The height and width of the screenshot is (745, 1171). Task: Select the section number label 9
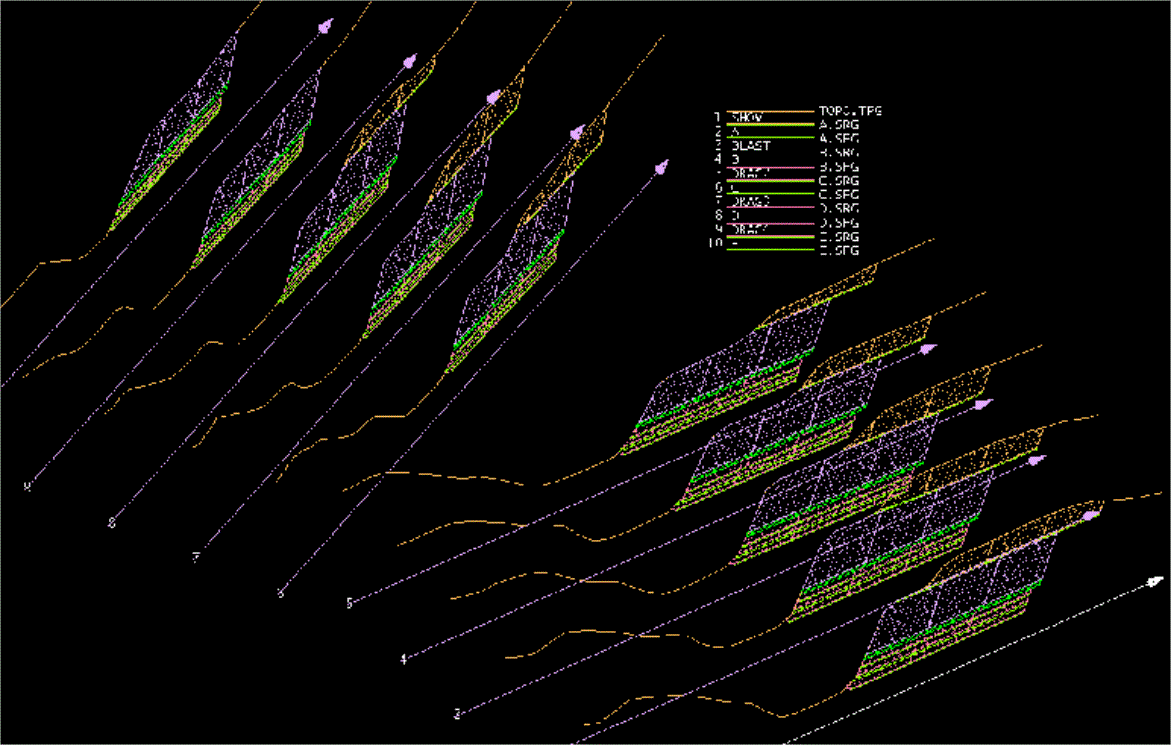tap(28, 487)
